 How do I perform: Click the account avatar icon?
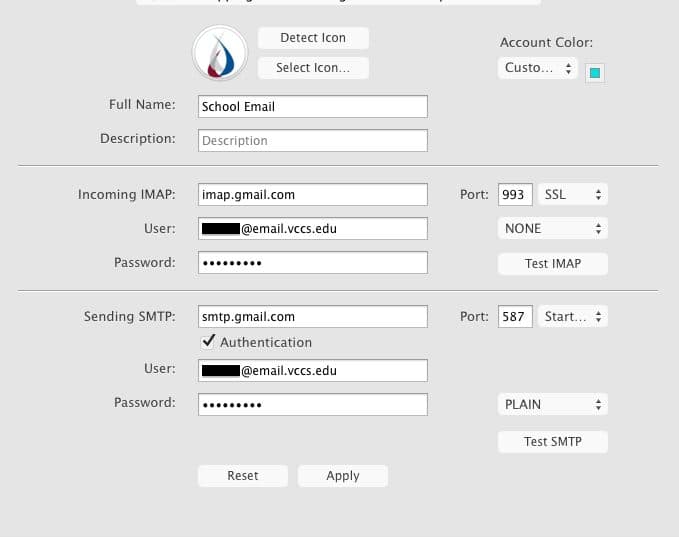(x=220, y=53)
